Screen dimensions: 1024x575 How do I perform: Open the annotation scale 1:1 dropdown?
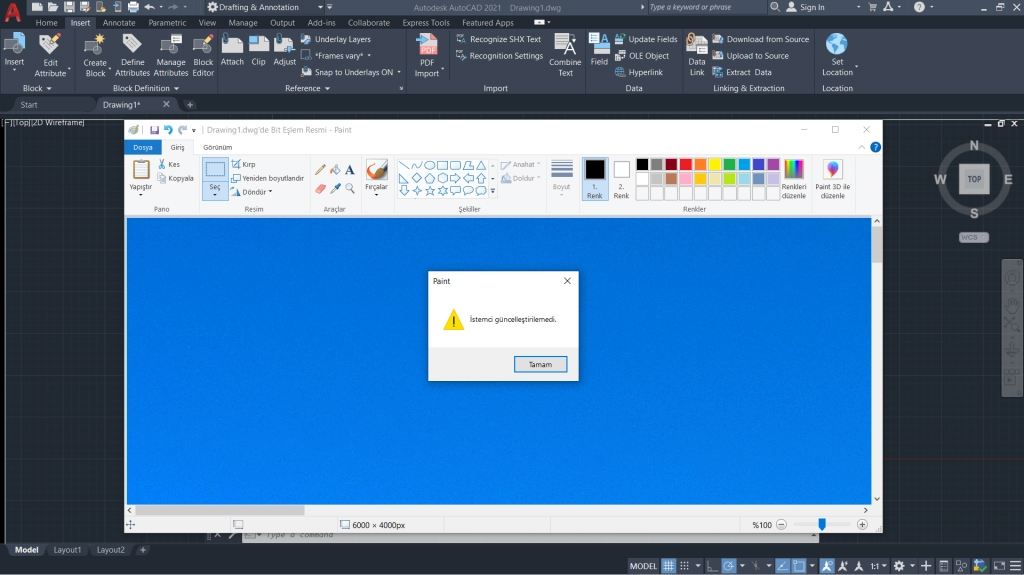(885, 566)
